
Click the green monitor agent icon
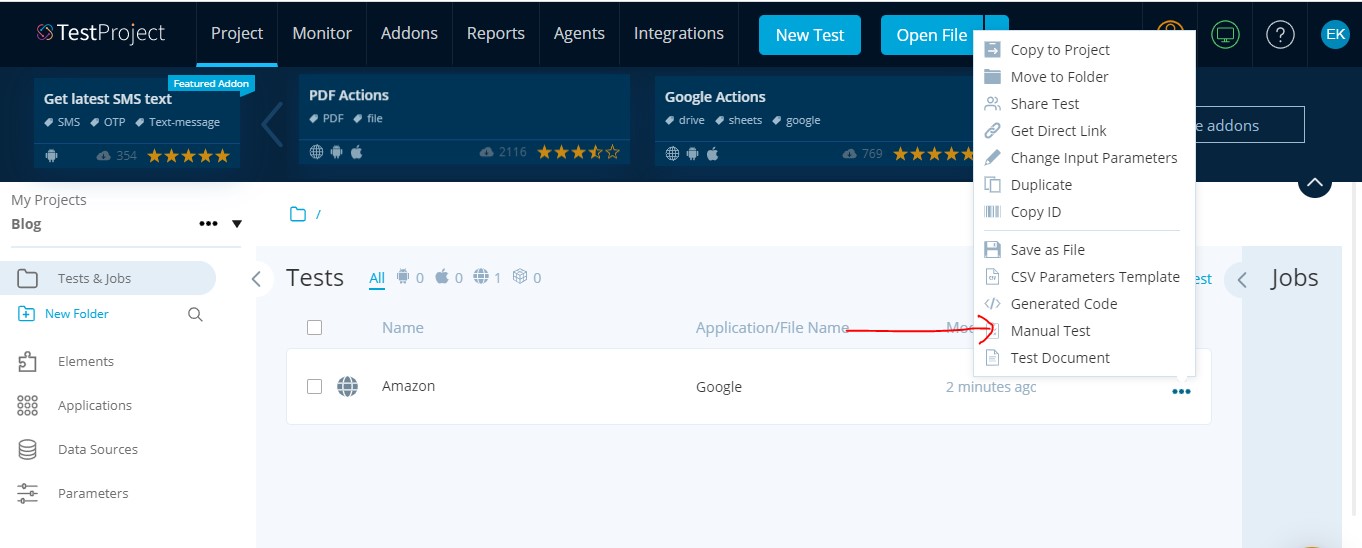coord(1225,35)
